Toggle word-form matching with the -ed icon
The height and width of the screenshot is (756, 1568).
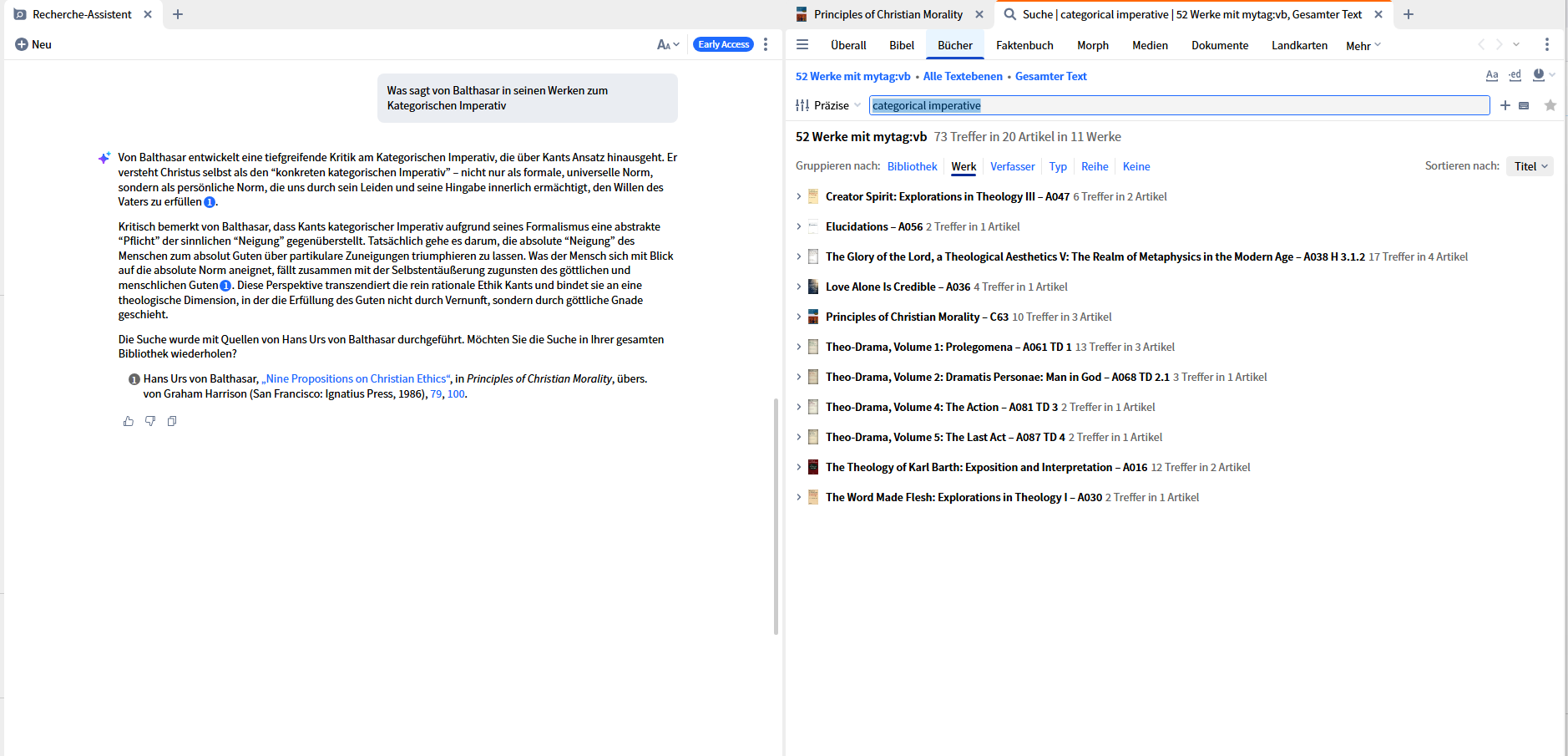(x=1515, y=75)
